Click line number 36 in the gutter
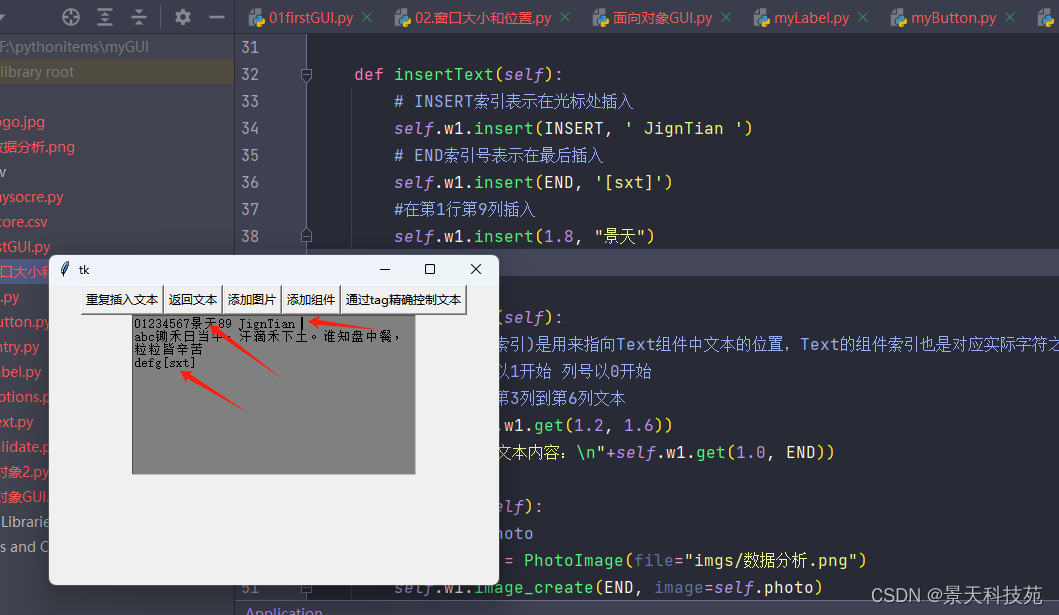This screenshot has height=615, width=1059. point(250,182)
